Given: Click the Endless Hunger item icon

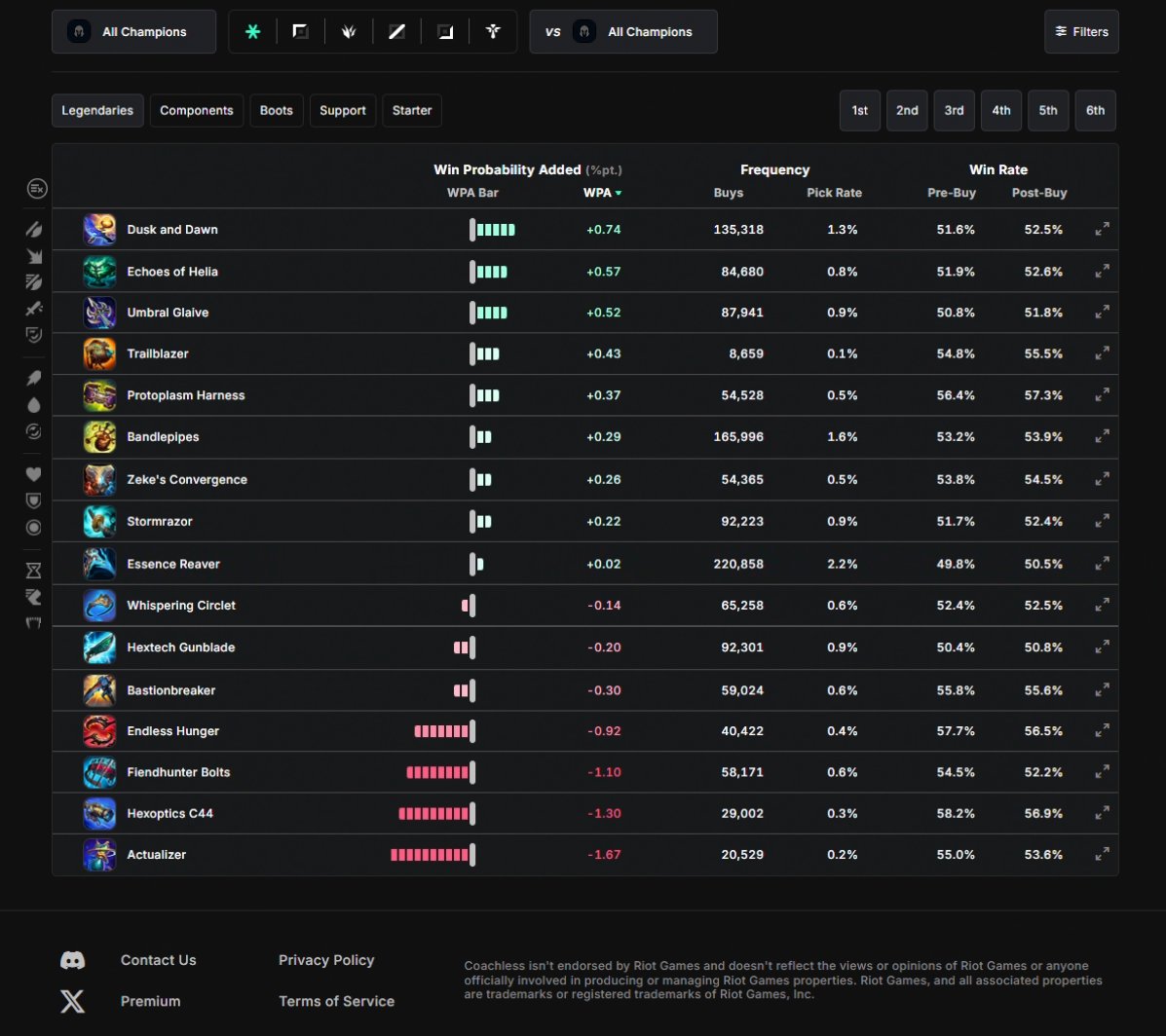Looking at the screenshot, I should [x=99, y=731].
